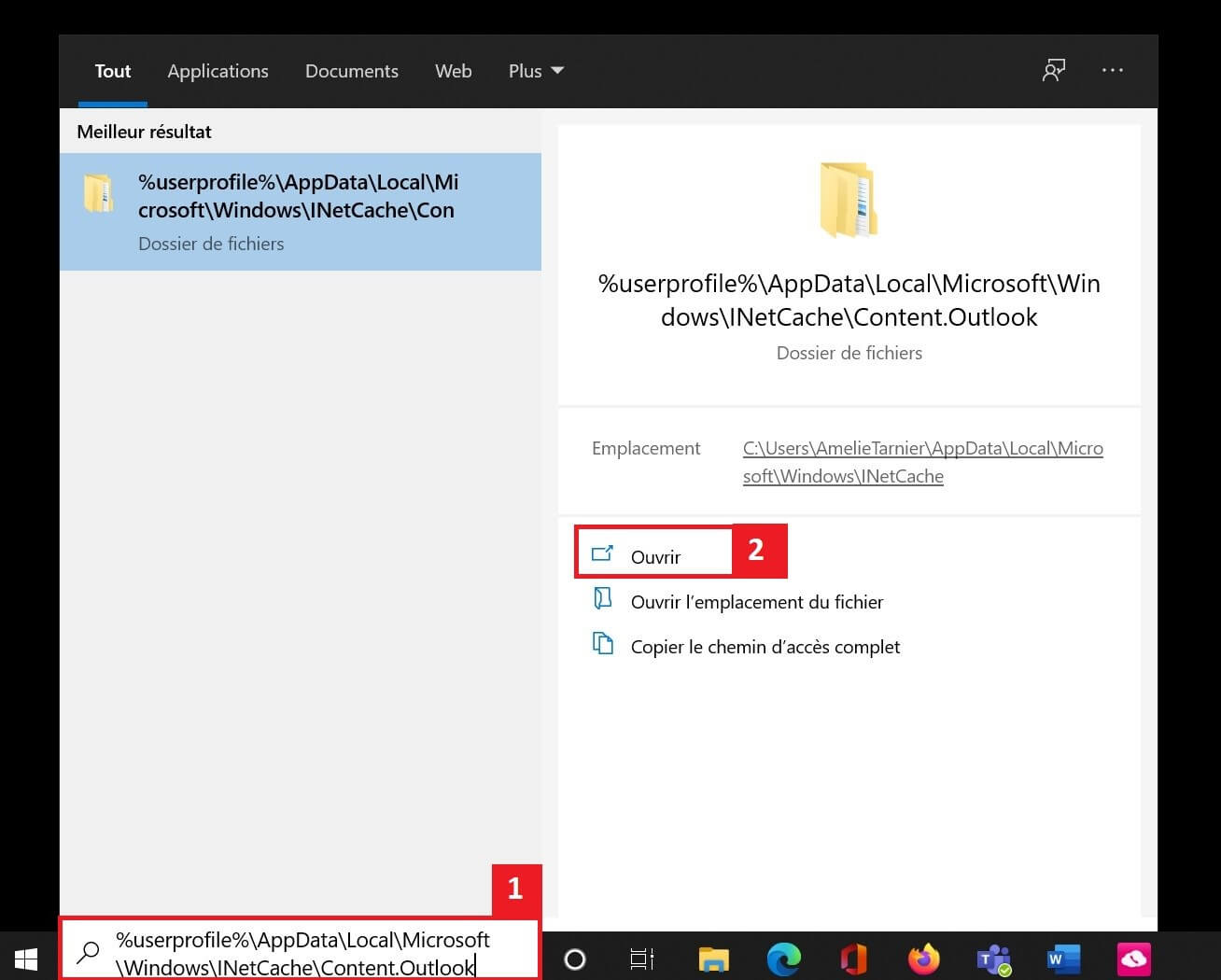The image size is (1221, 980).
Task: Click the Cortana circle icon
Action: click(575, 959)
